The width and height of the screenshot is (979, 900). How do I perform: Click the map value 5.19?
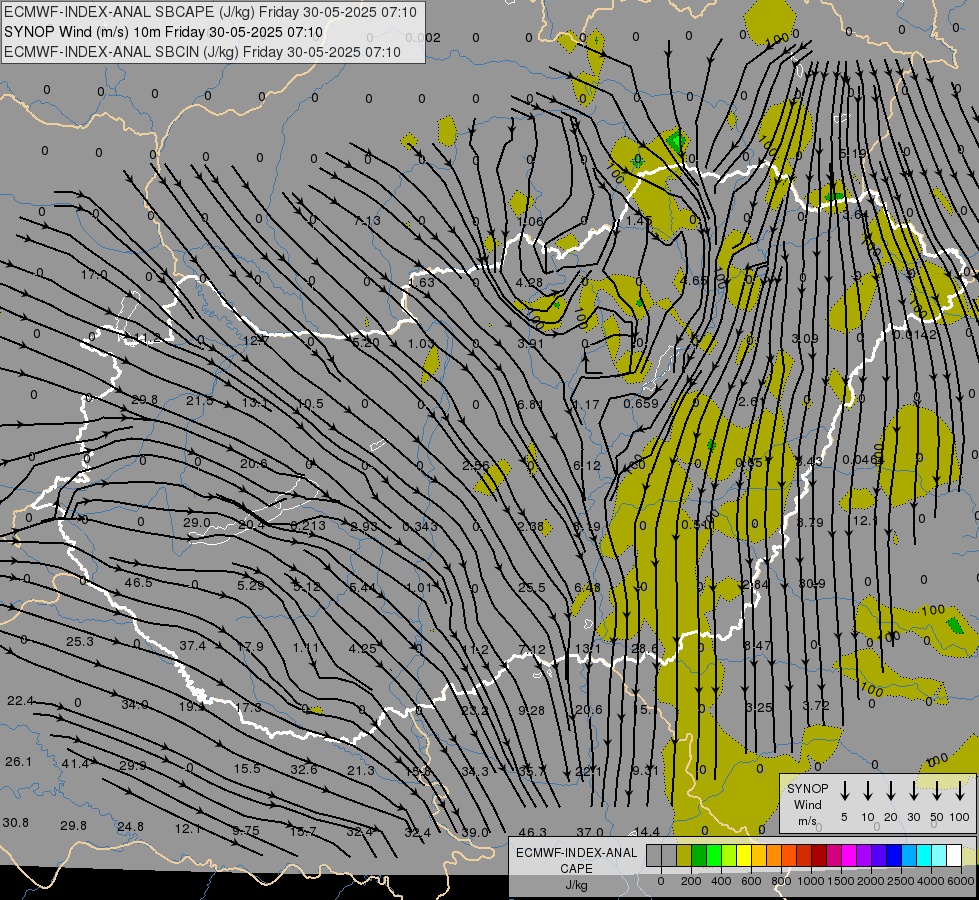(852, 153)
